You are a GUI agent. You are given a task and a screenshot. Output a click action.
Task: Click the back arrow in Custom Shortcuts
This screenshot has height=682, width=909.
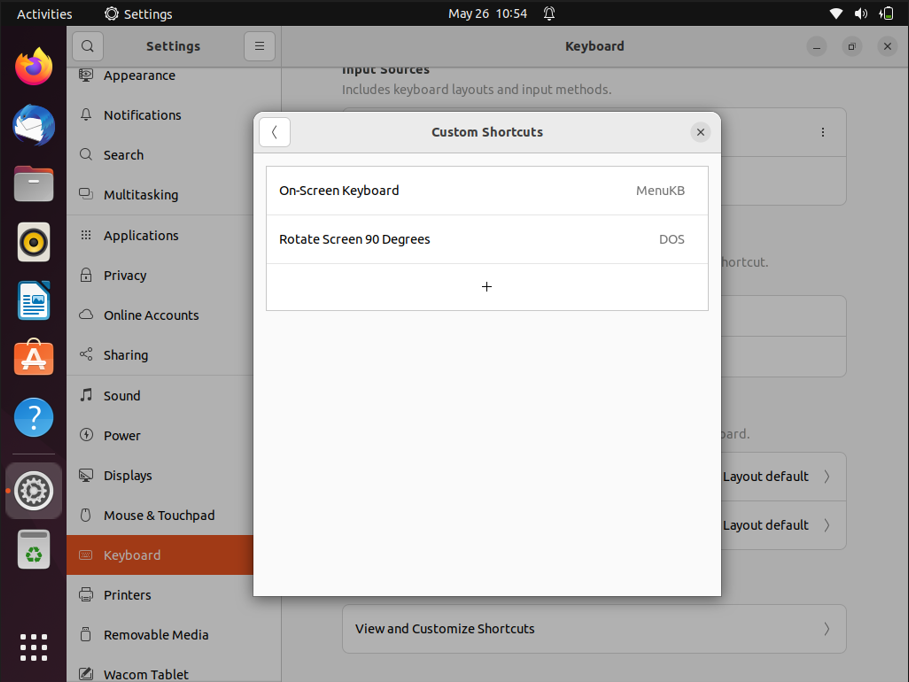tap(275, 132)
